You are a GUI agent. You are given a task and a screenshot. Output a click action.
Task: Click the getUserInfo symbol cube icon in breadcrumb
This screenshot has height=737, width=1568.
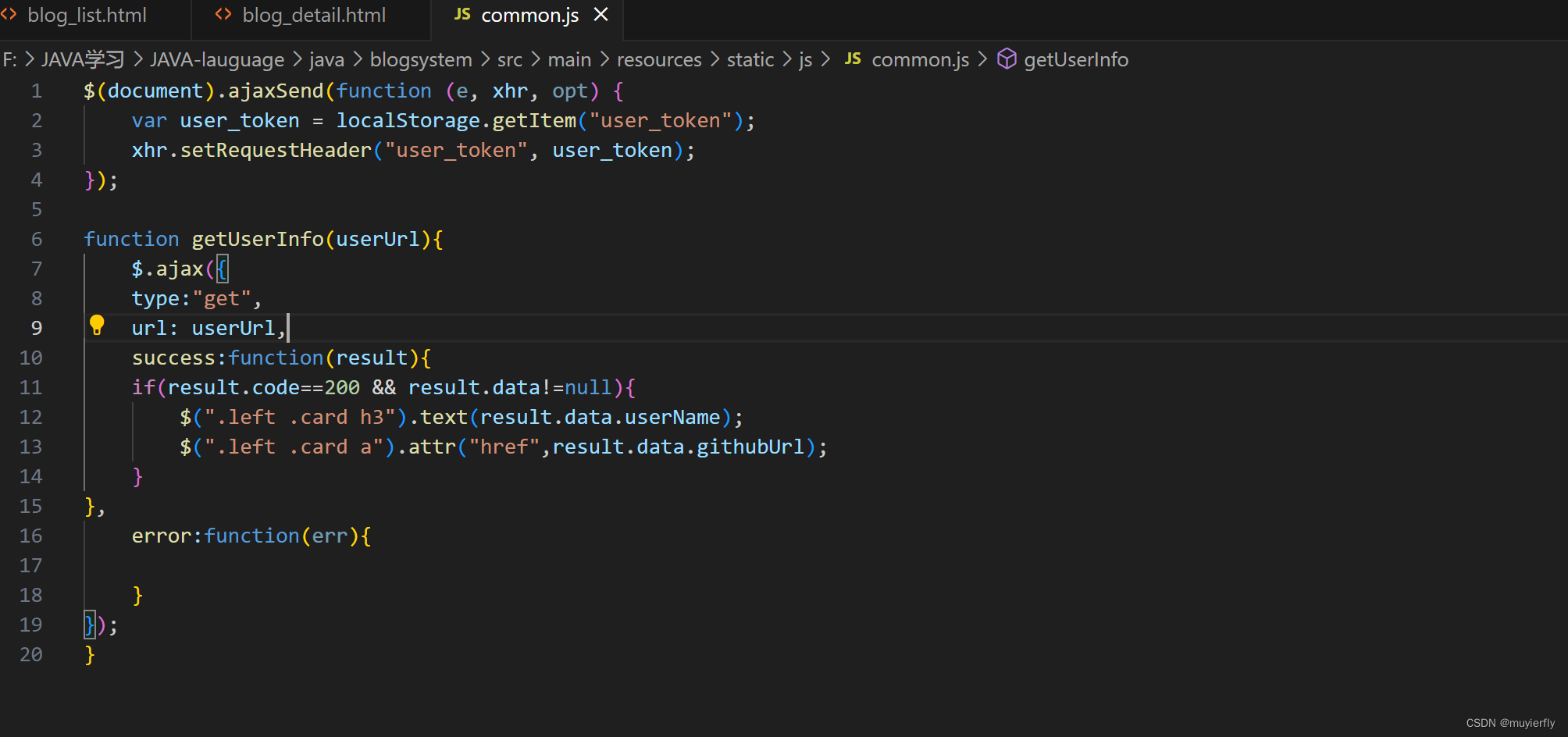coord(1007,59)
